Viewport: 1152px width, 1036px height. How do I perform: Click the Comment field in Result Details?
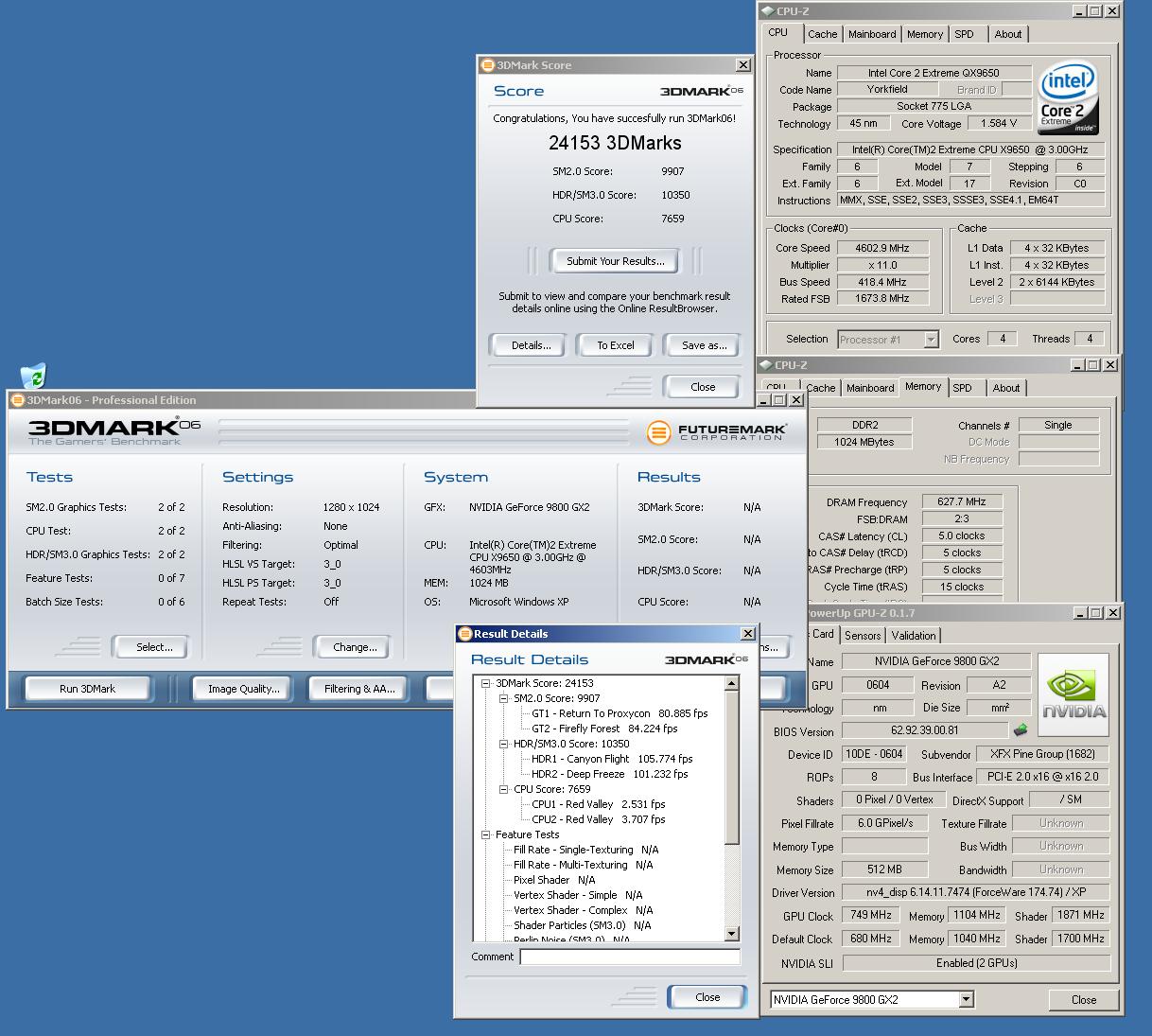click(x=630, y=957)
